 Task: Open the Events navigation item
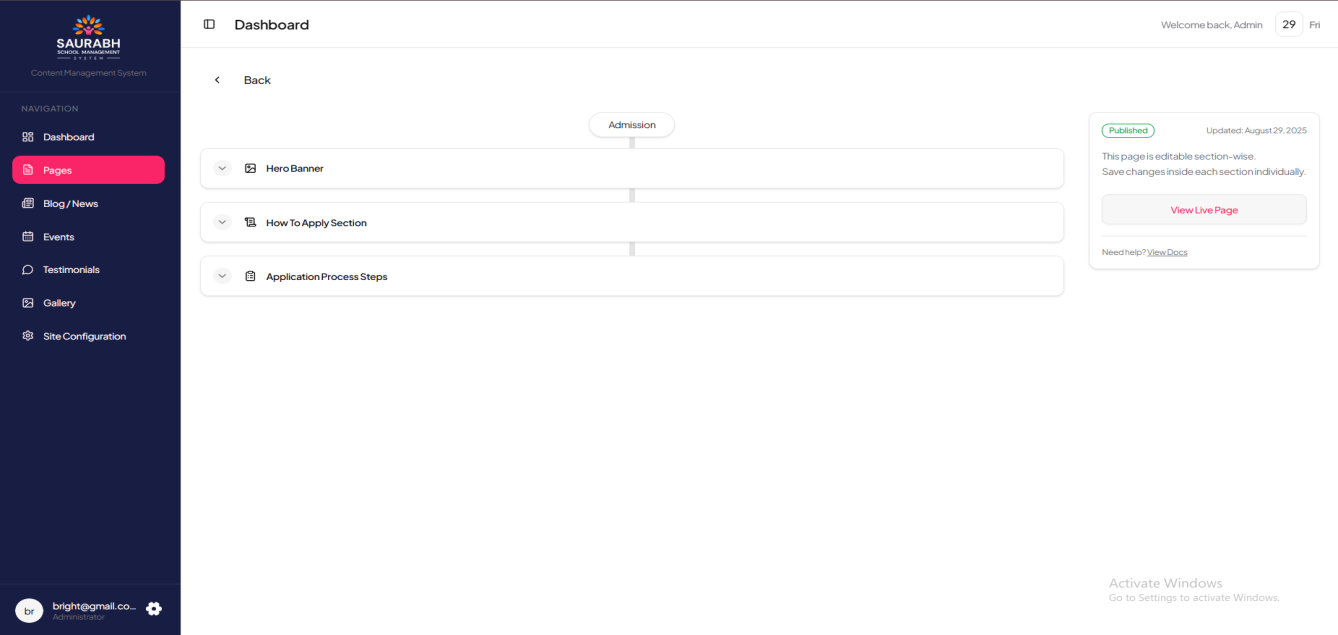[x=58, y=237]
